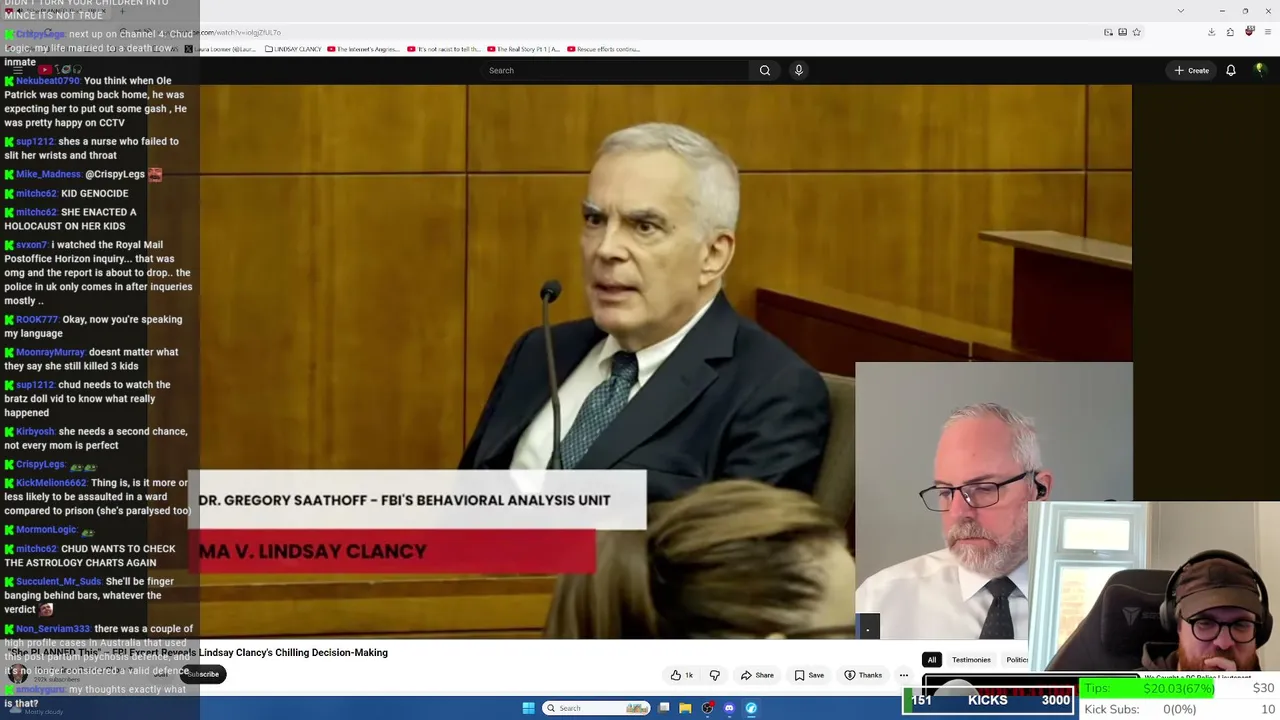Click the Windows taskbar search box
The height and width of the screenshot is (720, 1280).
[x=597, y=708]
